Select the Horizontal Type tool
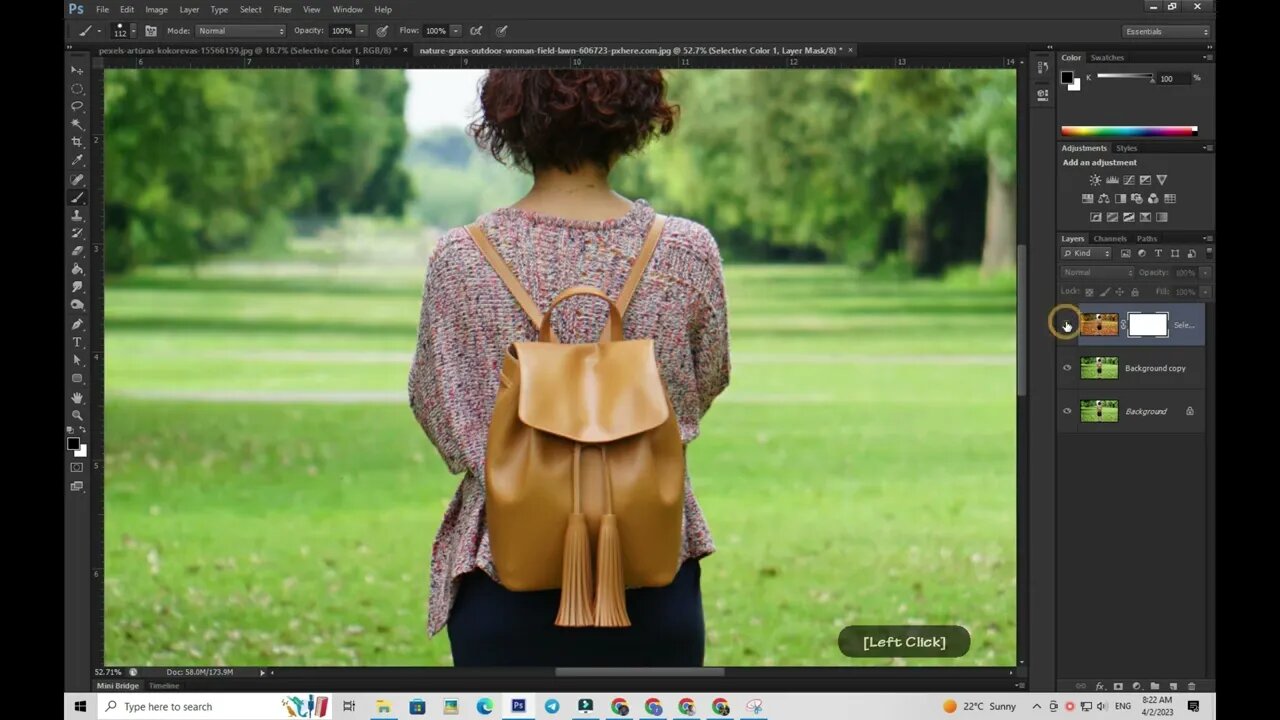Image resolution: width=1280 pixels, height=720 pixels. coord(77,342)
